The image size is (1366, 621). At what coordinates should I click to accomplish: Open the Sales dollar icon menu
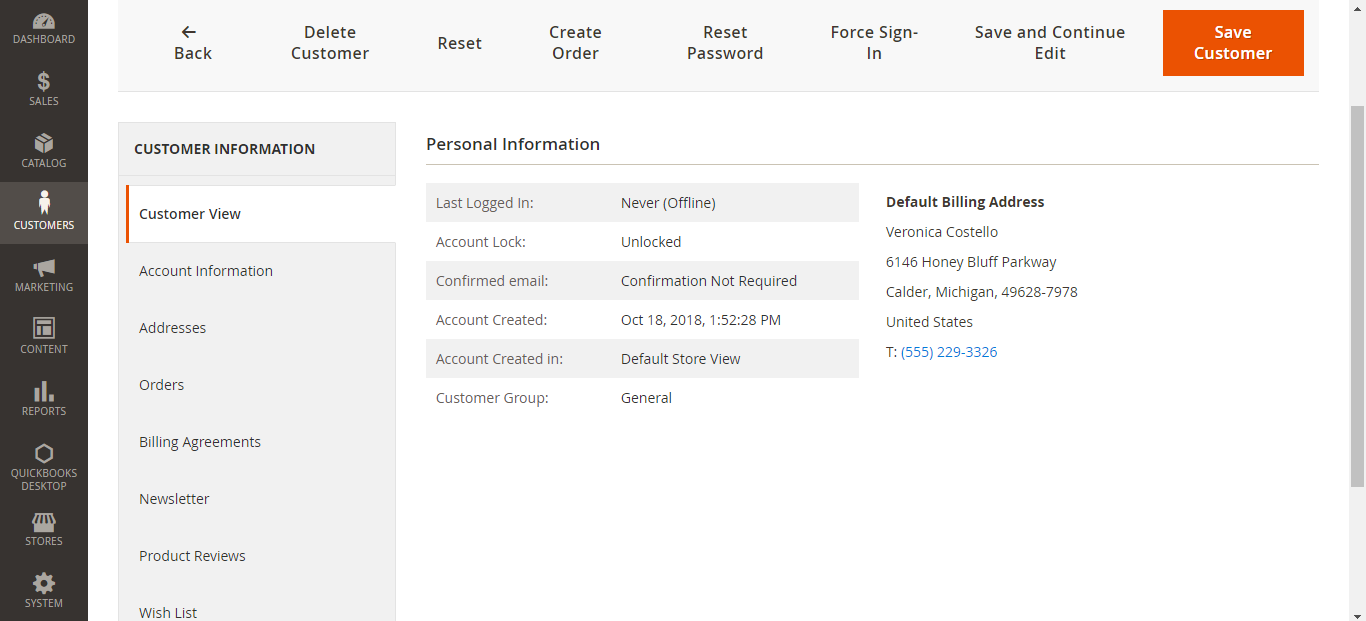[x=44, y=82]
